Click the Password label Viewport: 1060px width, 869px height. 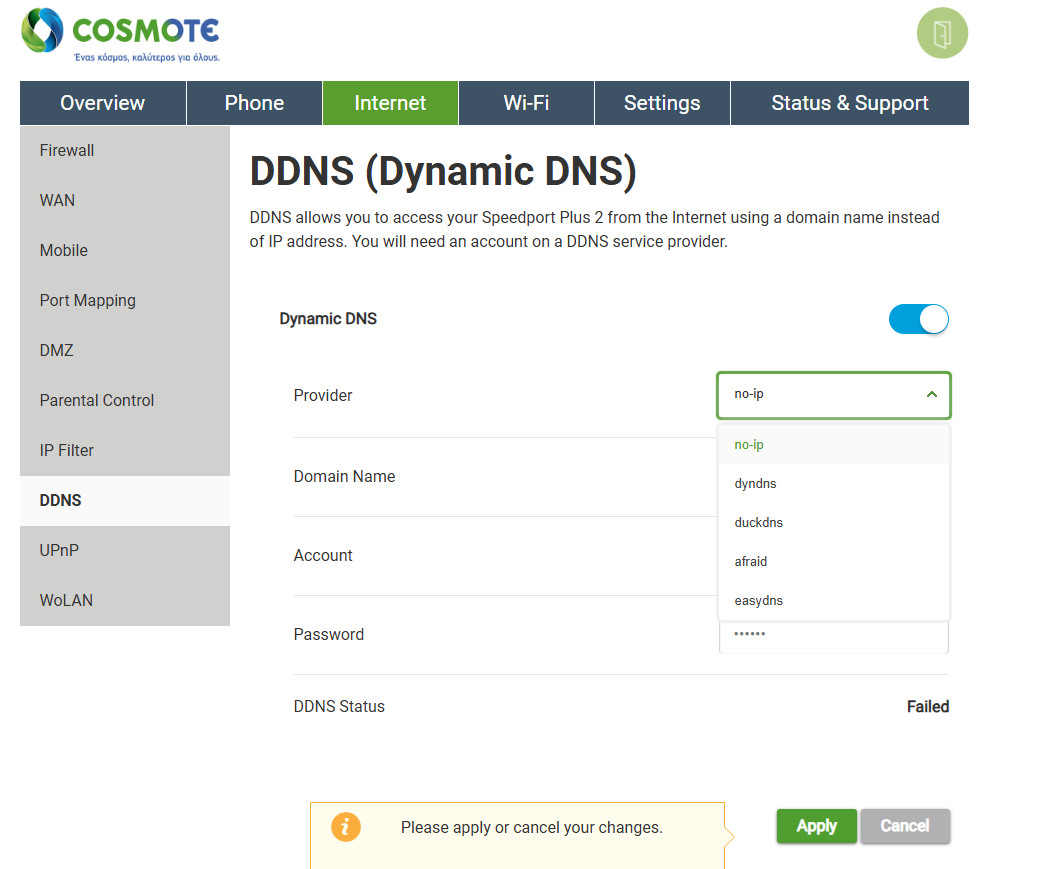[x=329, y=635]
